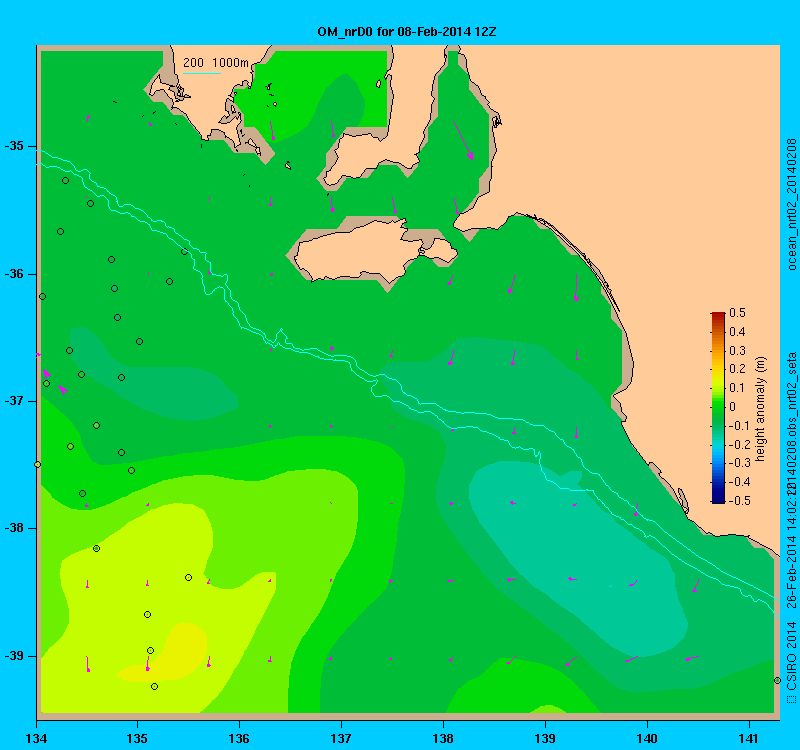The width and height of the screenshot is (800, 750).
Task: Click the positive "0.4" colorbar tick label
Action: (737, 332)
